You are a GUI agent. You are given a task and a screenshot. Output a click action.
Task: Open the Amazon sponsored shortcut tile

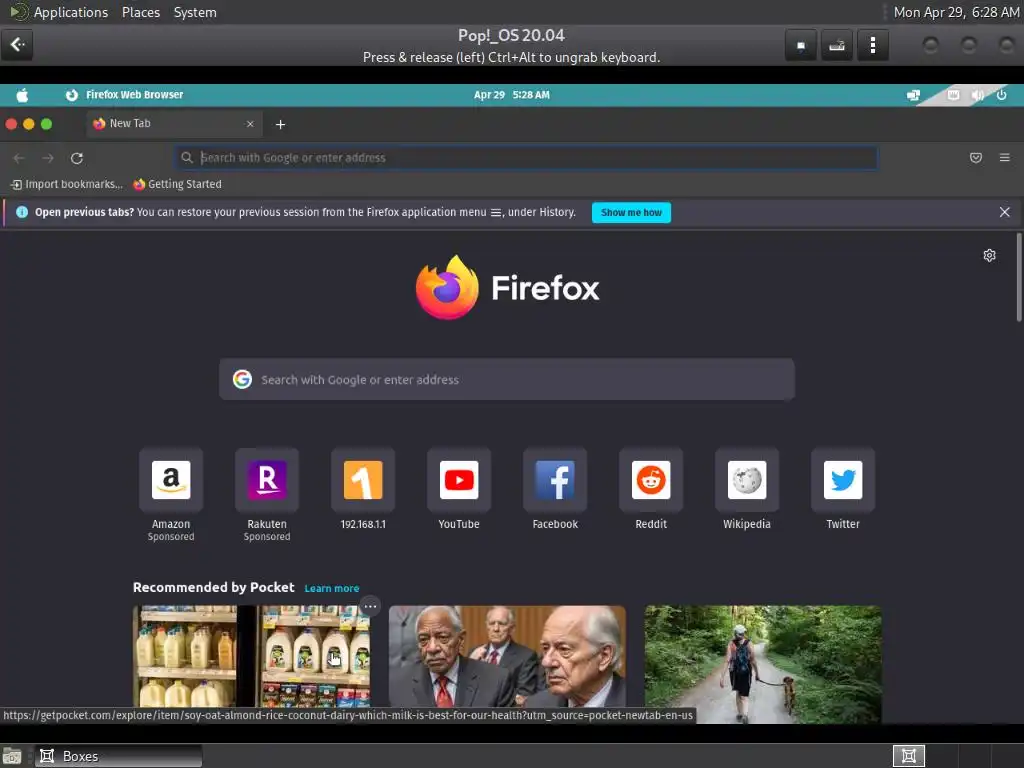(171, 480)
